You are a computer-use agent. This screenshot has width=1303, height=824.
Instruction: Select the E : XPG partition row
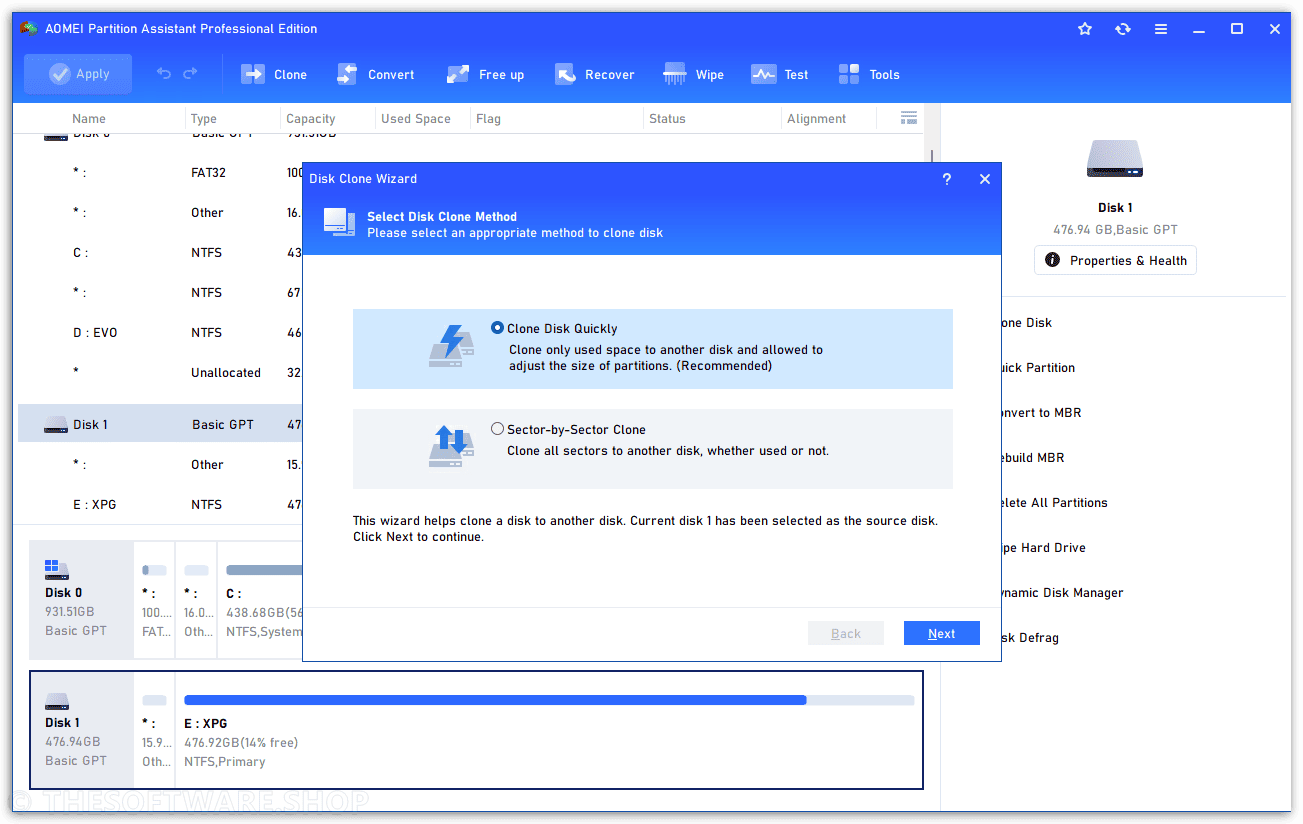160,504
